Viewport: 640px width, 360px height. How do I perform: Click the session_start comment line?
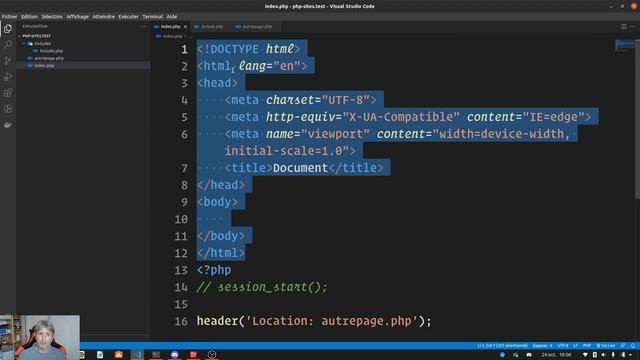tap(262, 287)
